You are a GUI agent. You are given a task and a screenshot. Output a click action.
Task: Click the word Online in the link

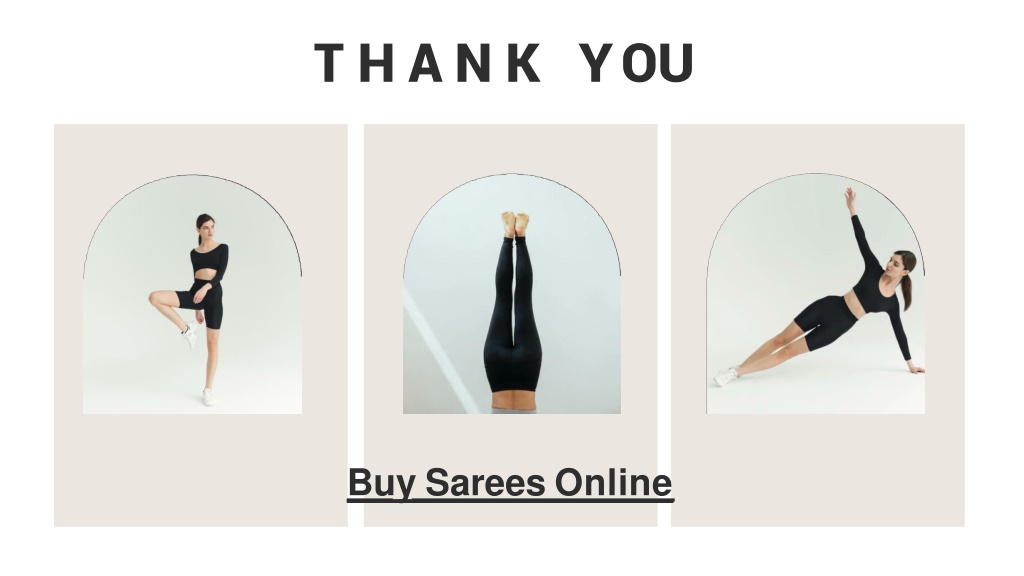(x=613, y=483)
